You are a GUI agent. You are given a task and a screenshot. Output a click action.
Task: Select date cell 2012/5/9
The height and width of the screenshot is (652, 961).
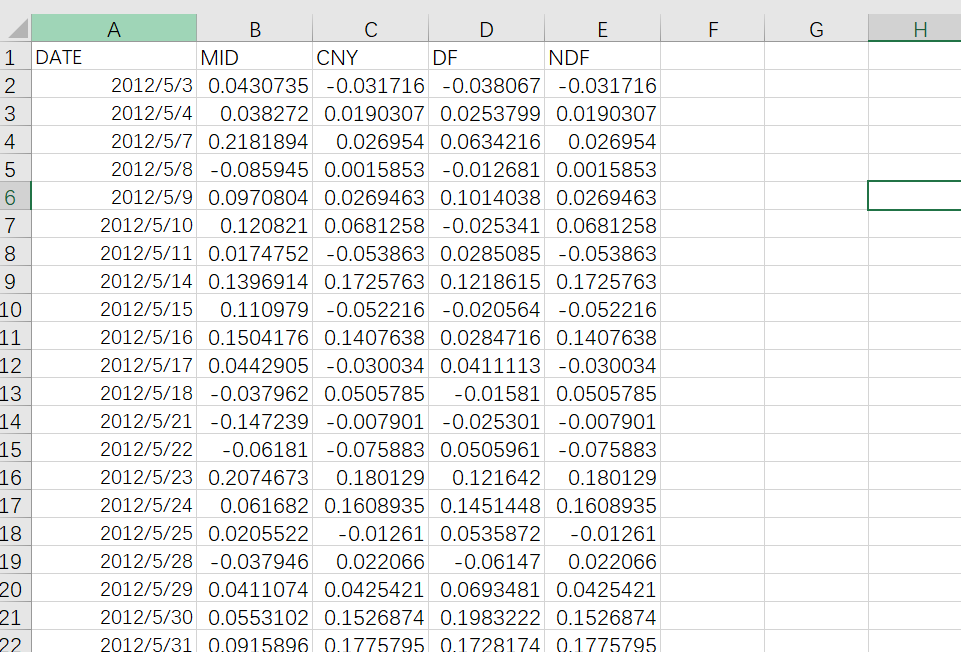[114, 196]
